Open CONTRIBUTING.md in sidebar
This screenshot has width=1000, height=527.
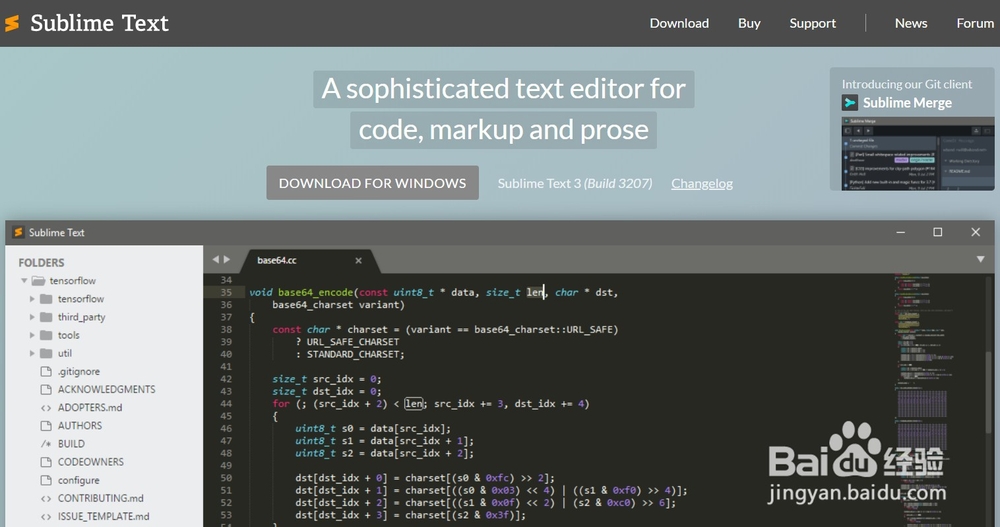point(101,498)
